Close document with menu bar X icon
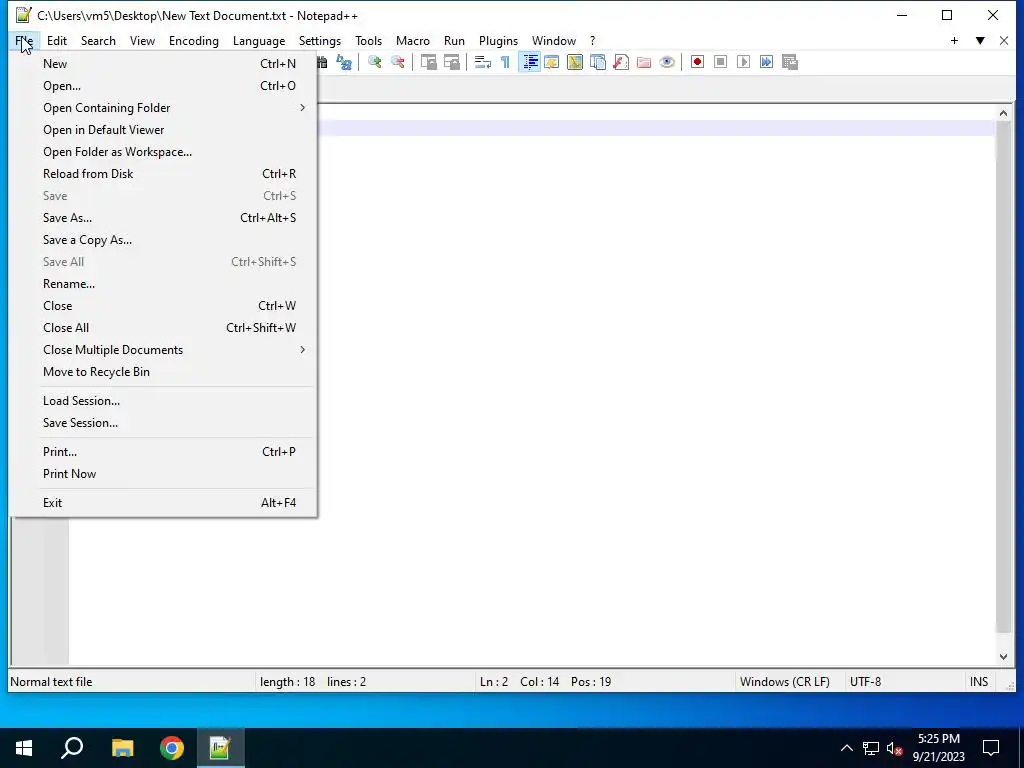The image size is (1024, 768). (1004, 40)
